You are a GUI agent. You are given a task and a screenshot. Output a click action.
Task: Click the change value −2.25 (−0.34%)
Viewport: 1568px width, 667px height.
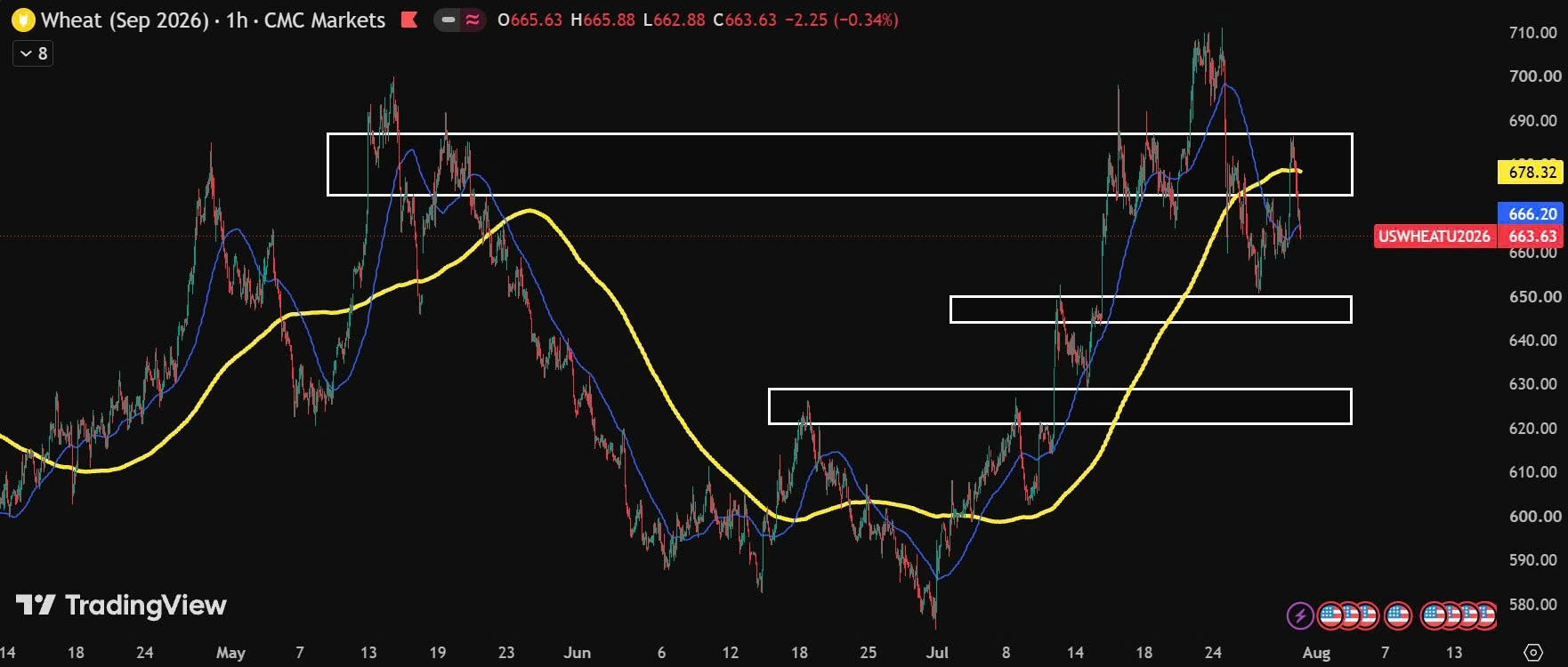point(842,20)
